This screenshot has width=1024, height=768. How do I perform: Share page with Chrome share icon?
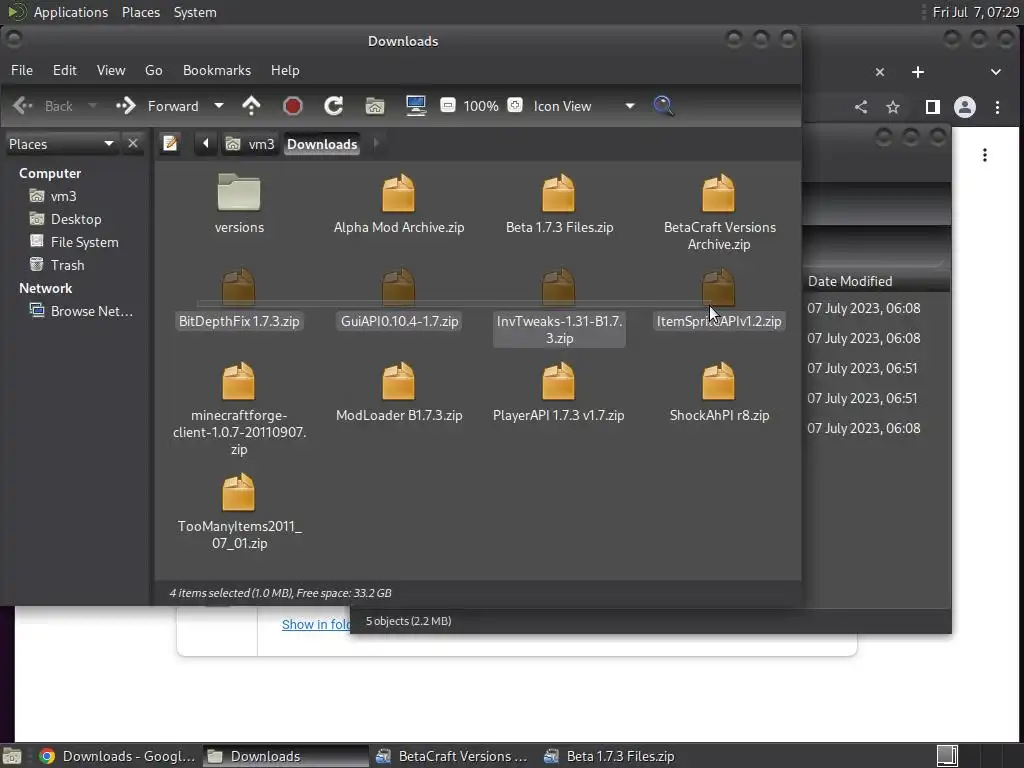click(x=861, y=107)
